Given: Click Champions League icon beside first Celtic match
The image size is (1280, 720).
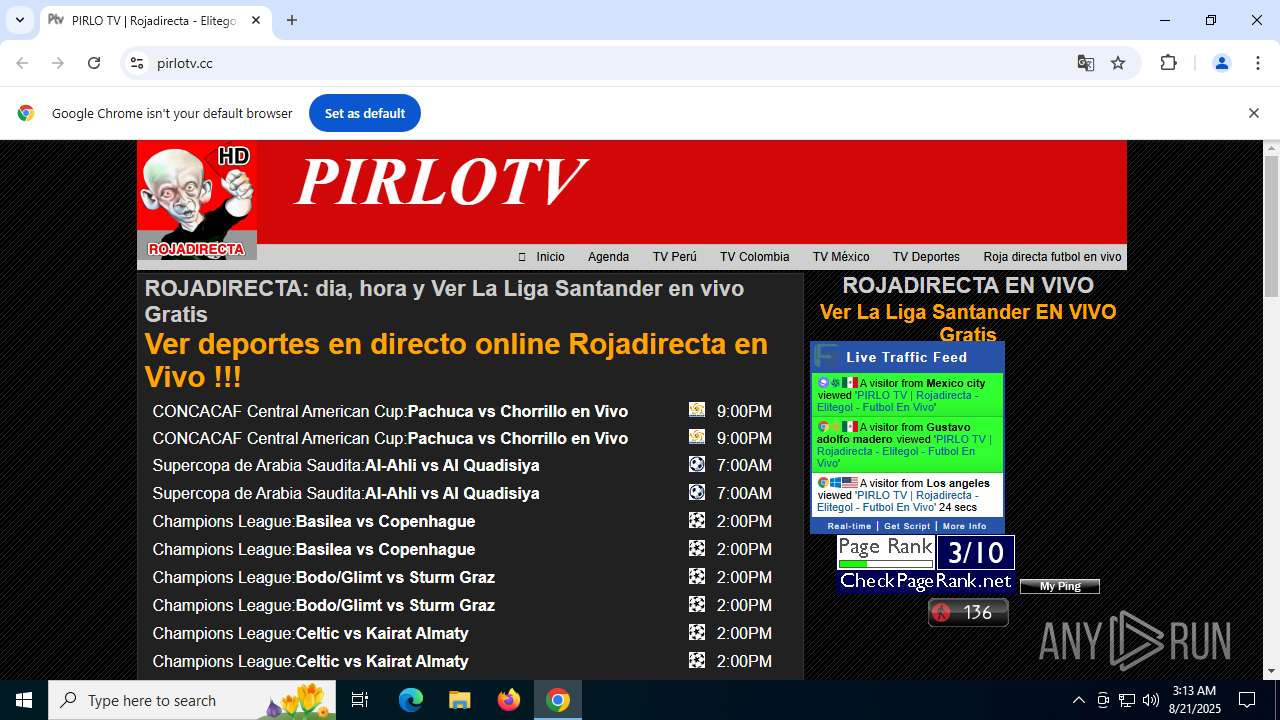Looking at the screenshot, I should point(697,632).
